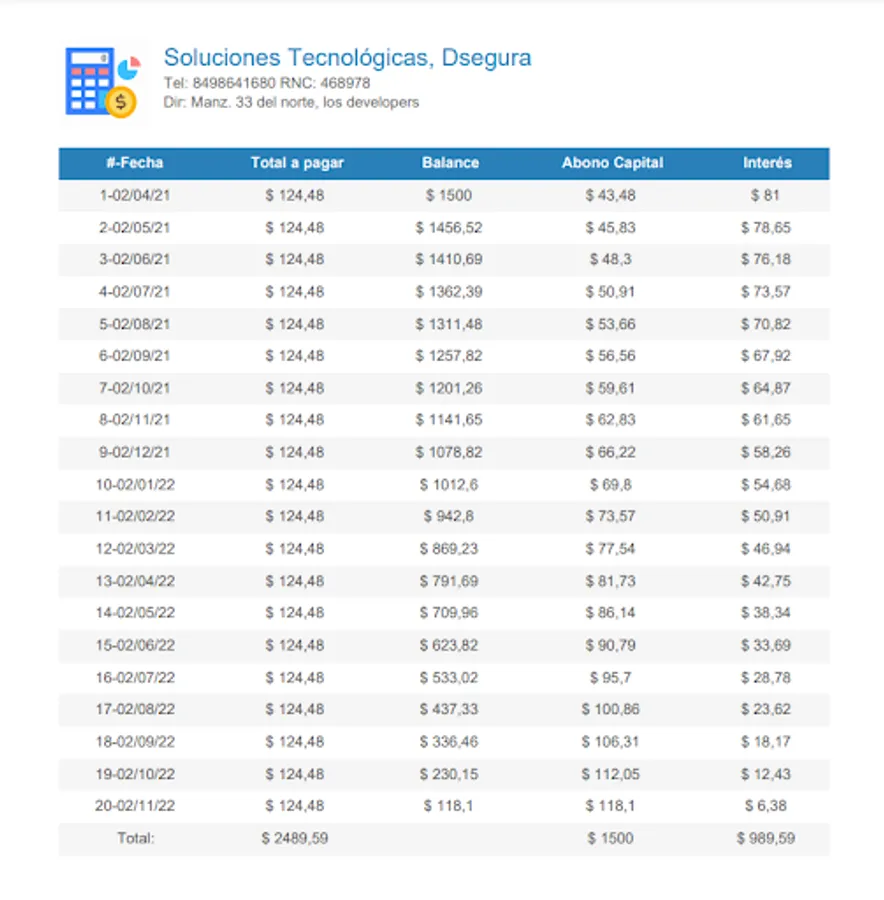Click the $ 1311,48 balance cell
This screenshot has width=884, height=900.
(x=449, y=324)
